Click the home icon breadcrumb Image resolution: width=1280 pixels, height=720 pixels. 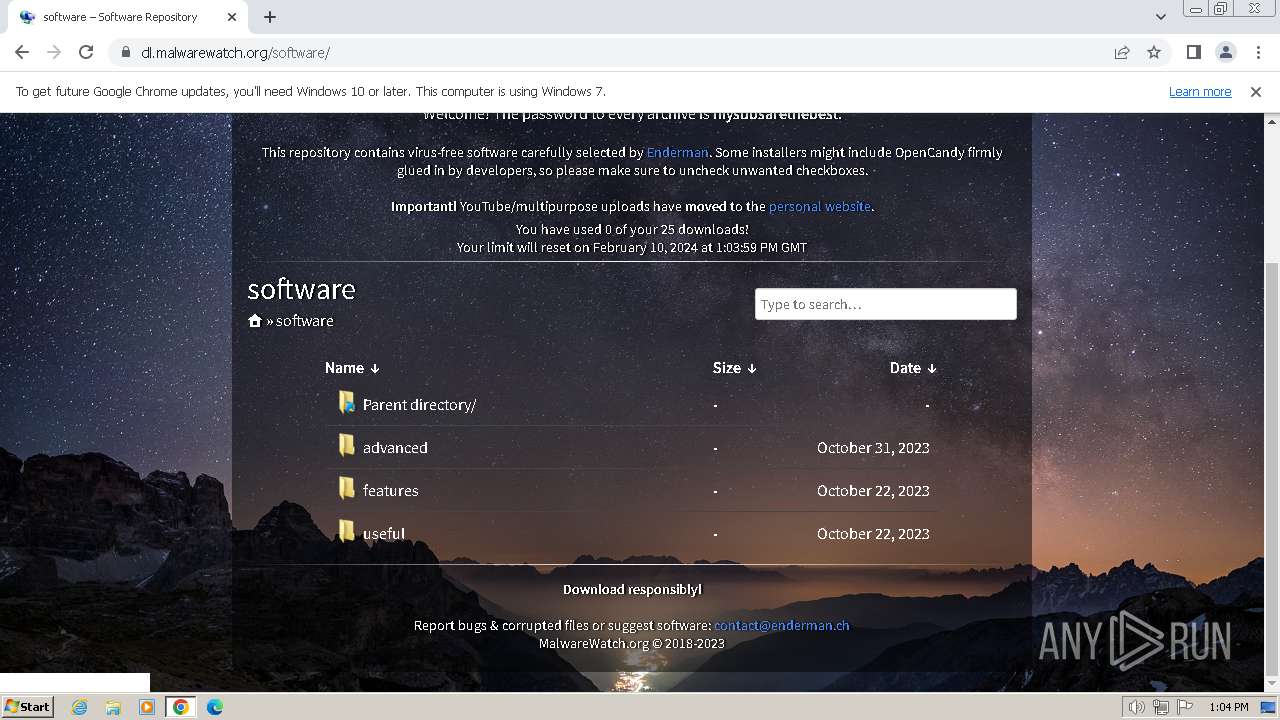(255, 320)
